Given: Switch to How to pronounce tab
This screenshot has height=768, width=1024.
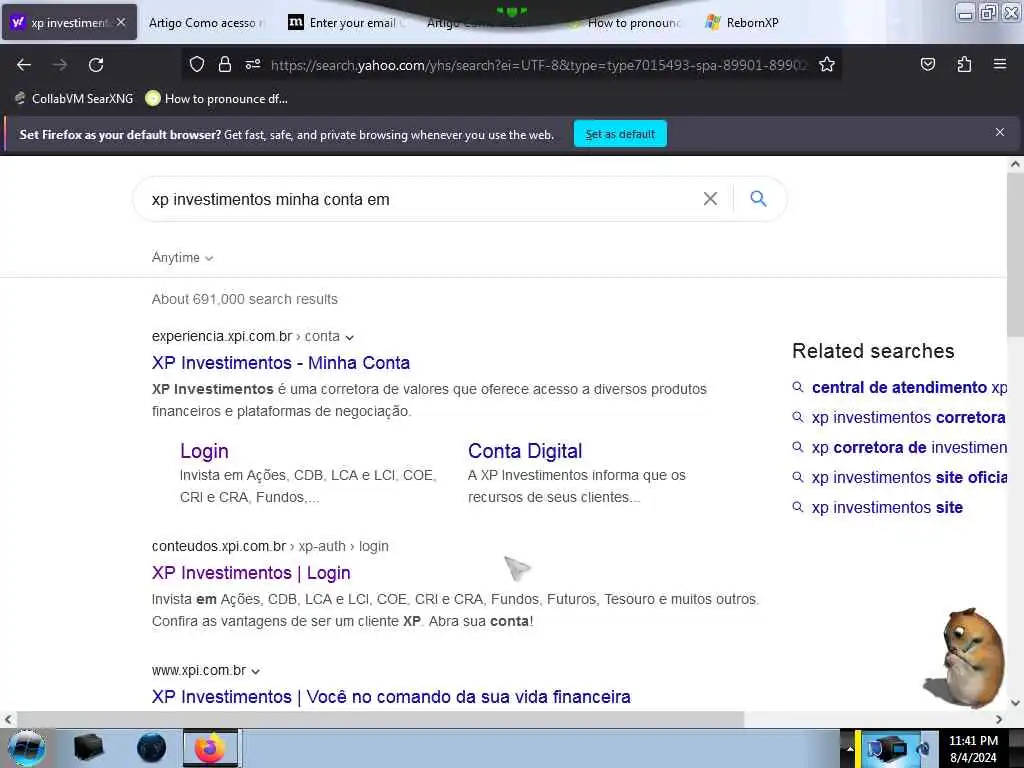Looking at the screenshot, I should (x=626, y=22).
